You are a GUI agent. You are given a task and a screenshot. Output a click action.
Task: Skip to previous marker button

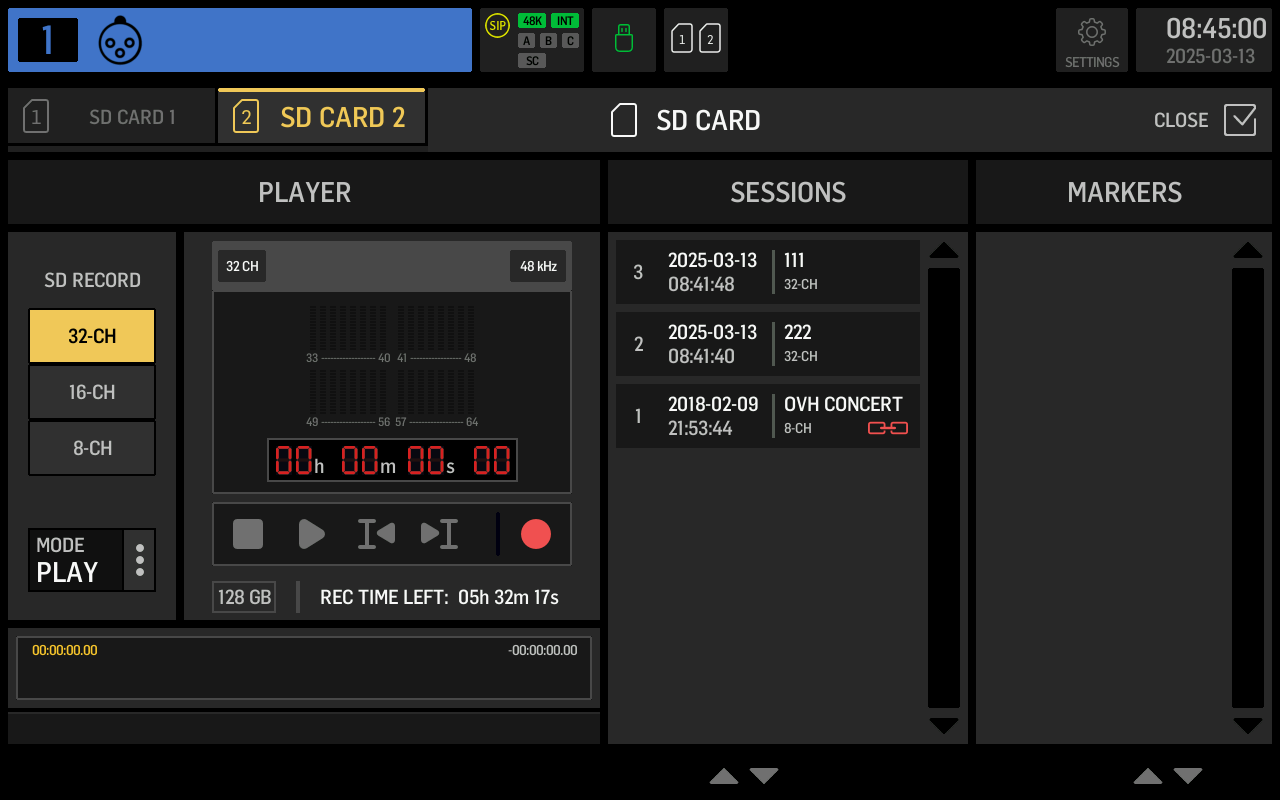[x=376, y=534]
